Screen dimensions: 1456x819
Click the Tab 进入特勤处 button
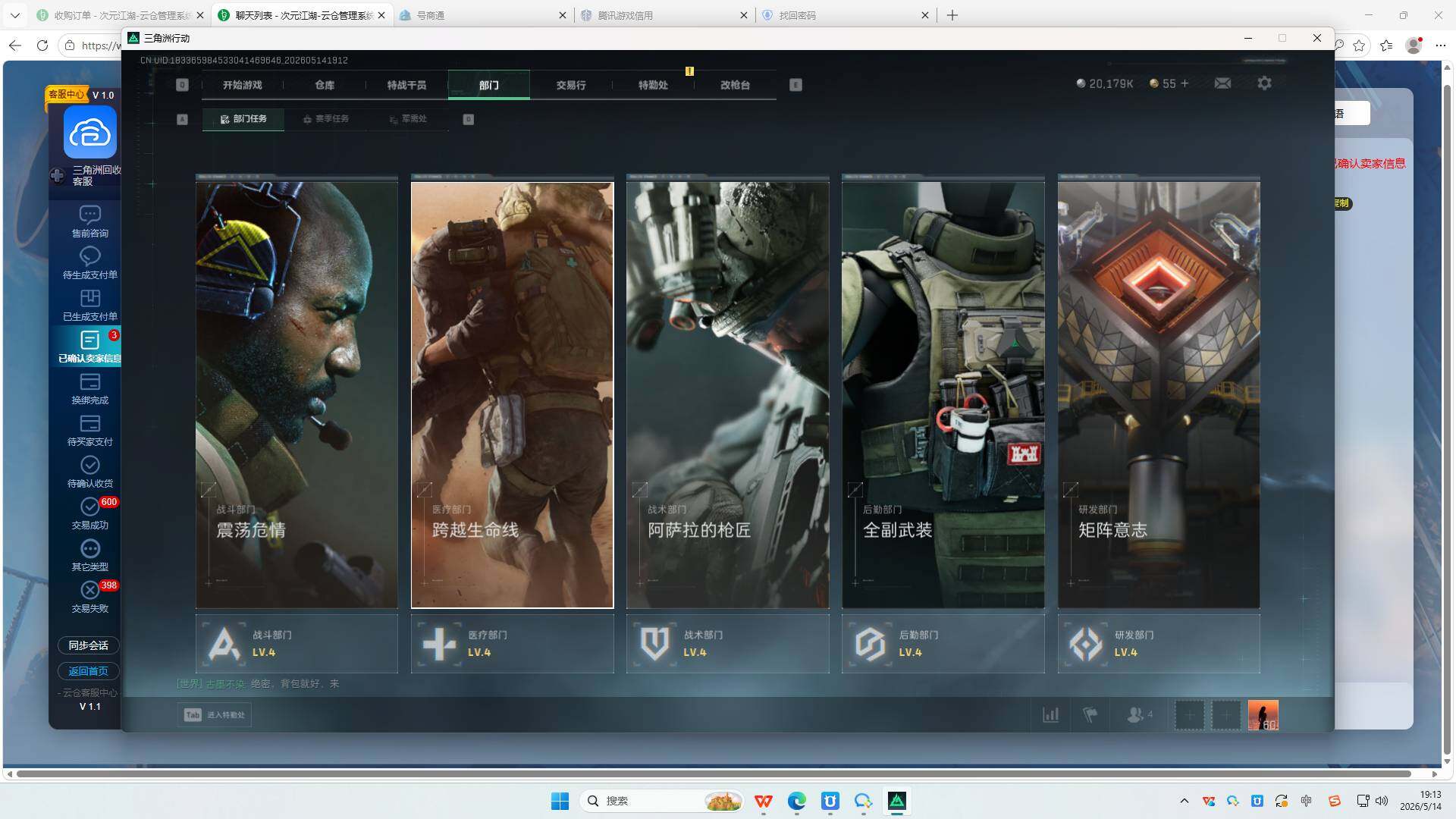(215, 714)
